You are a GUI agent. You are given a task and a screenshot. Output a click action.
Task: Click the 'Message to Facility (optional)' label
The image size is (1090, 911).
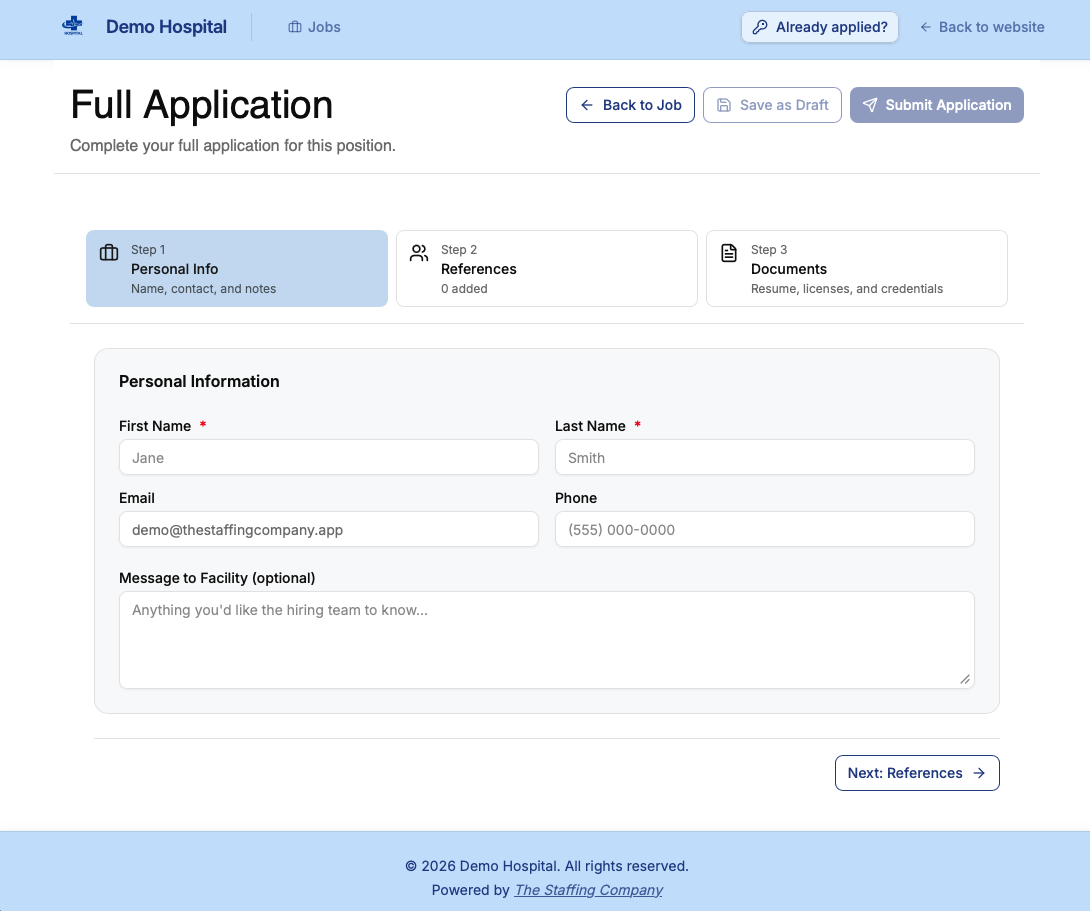tap(217, 577)
